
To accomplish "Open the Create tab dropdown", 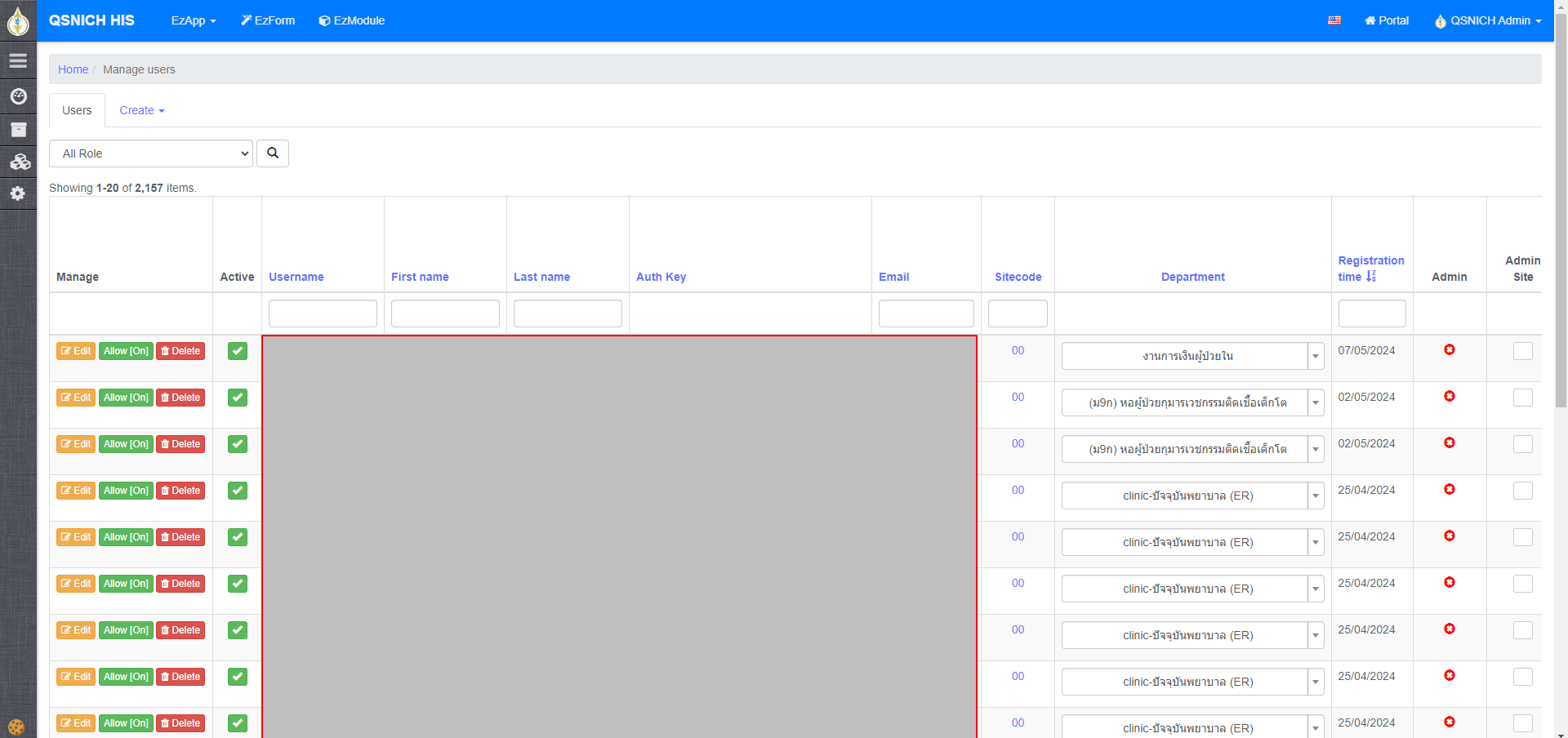I will 142,110.
